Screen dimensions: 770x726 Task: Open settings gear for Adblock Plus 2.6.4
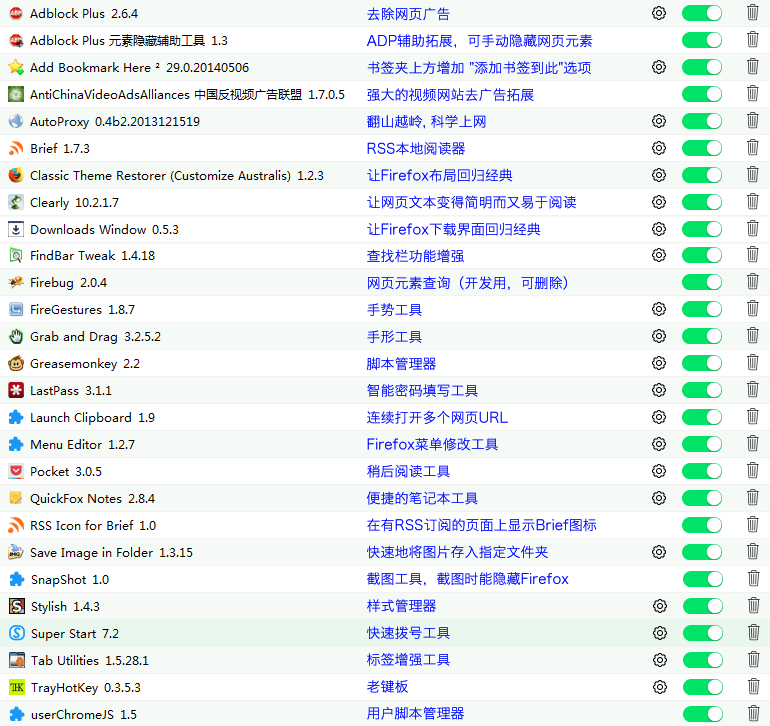pos(659,13)
